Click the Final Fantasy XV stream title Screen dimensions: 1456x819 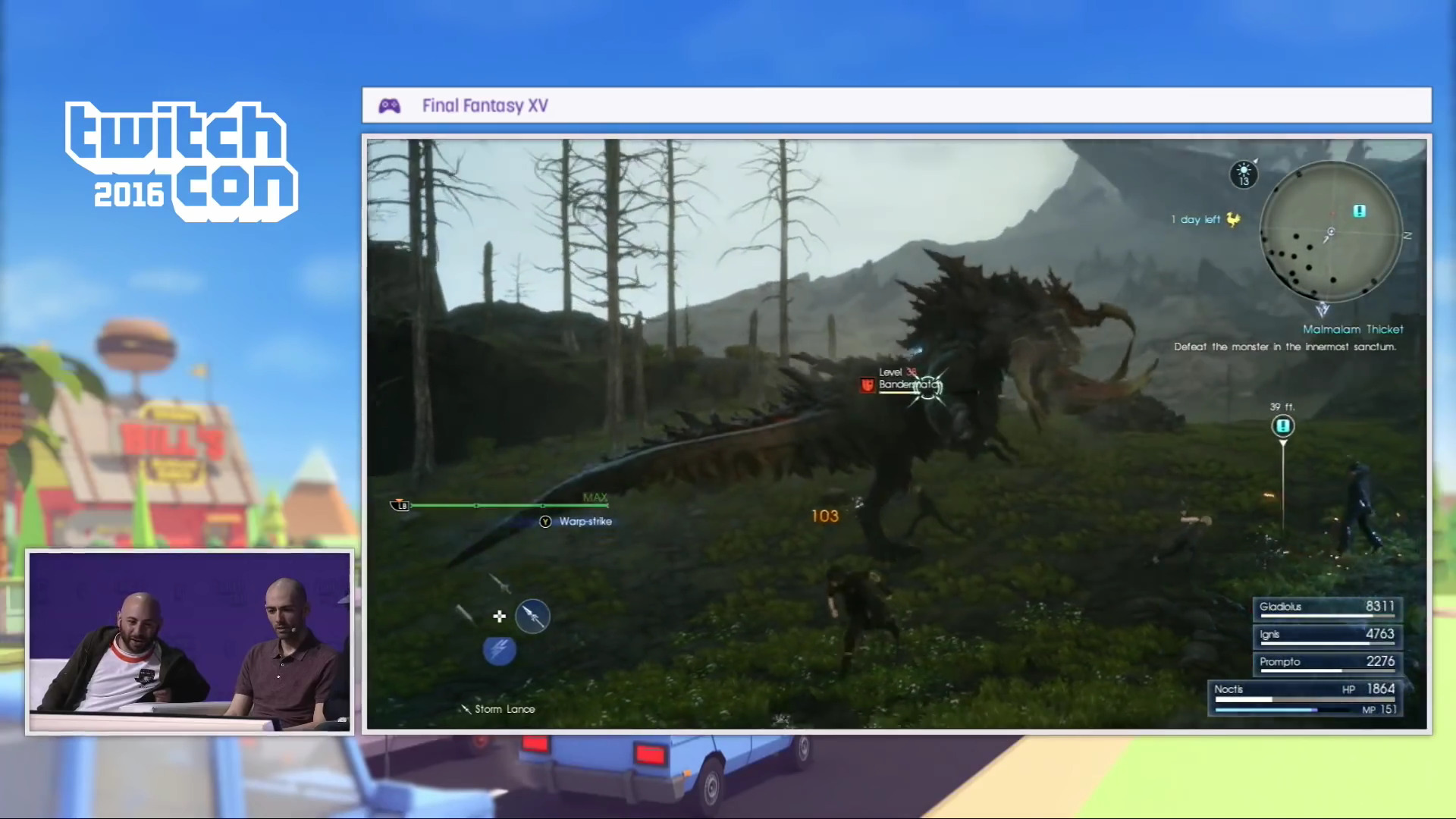pos(485,105)
